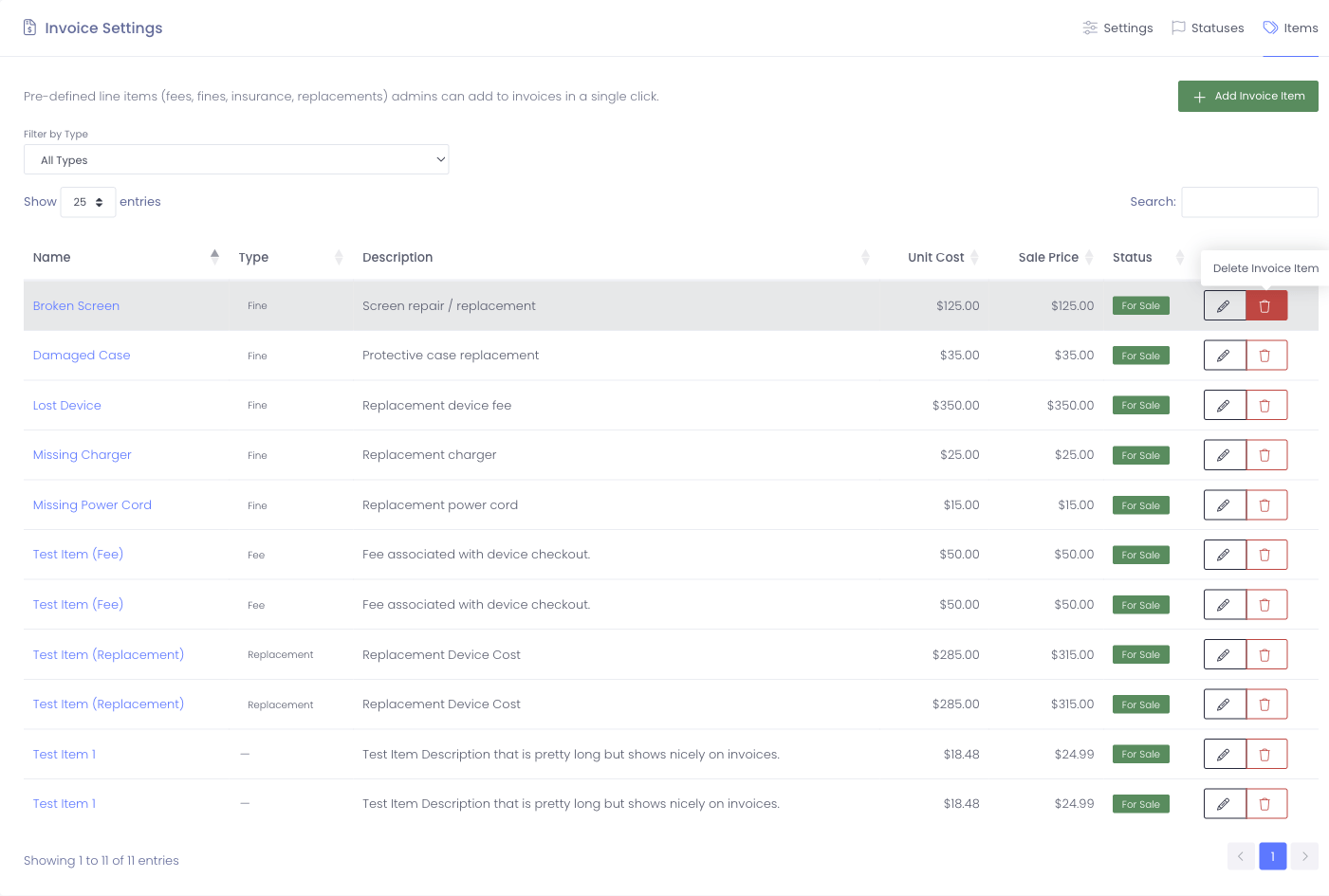Open the Broken Screen item link
The height and width of the screenshot is (896, 1329).
pos(76,305)
